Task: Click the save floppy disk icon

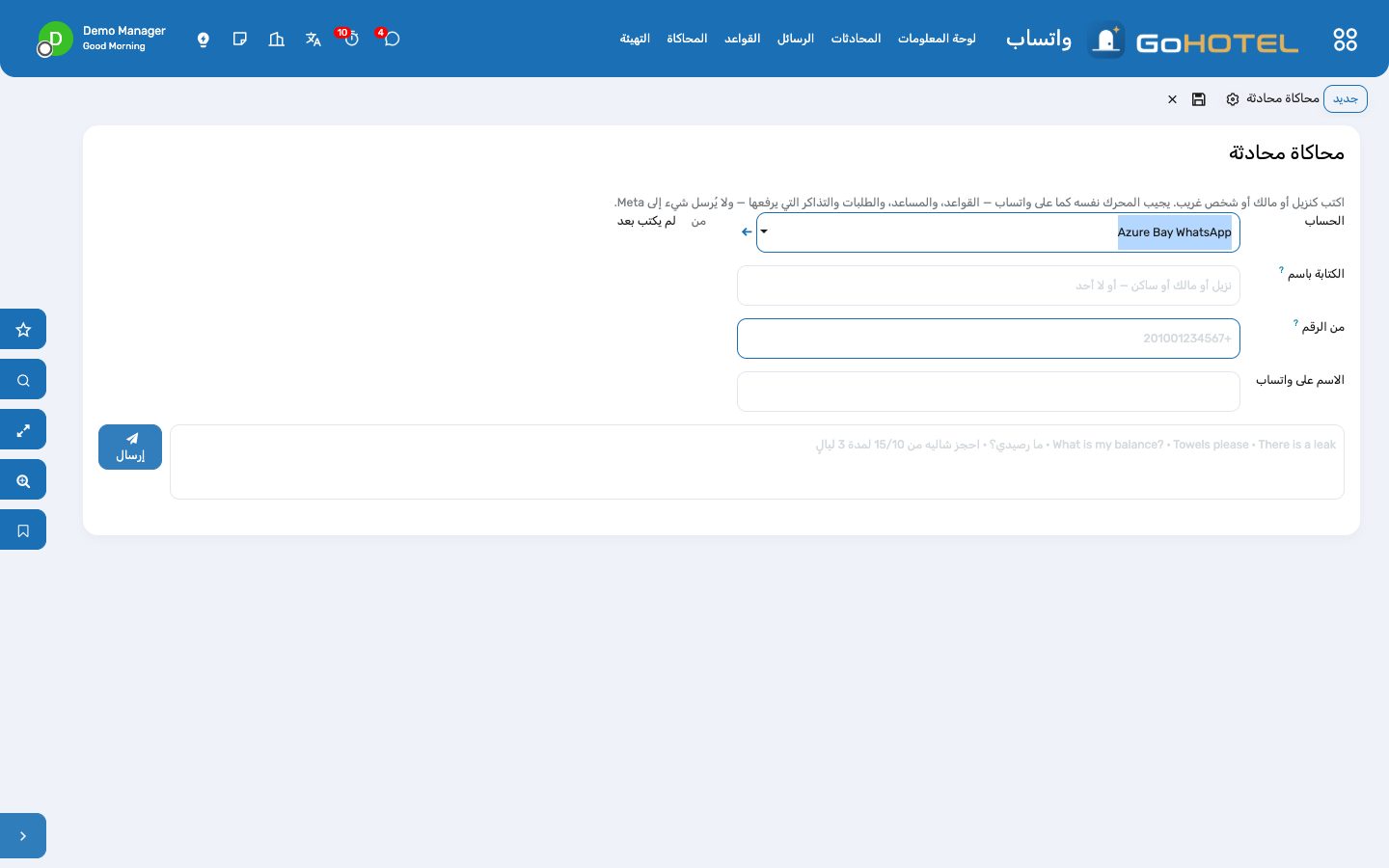Action: (1199, 99)
